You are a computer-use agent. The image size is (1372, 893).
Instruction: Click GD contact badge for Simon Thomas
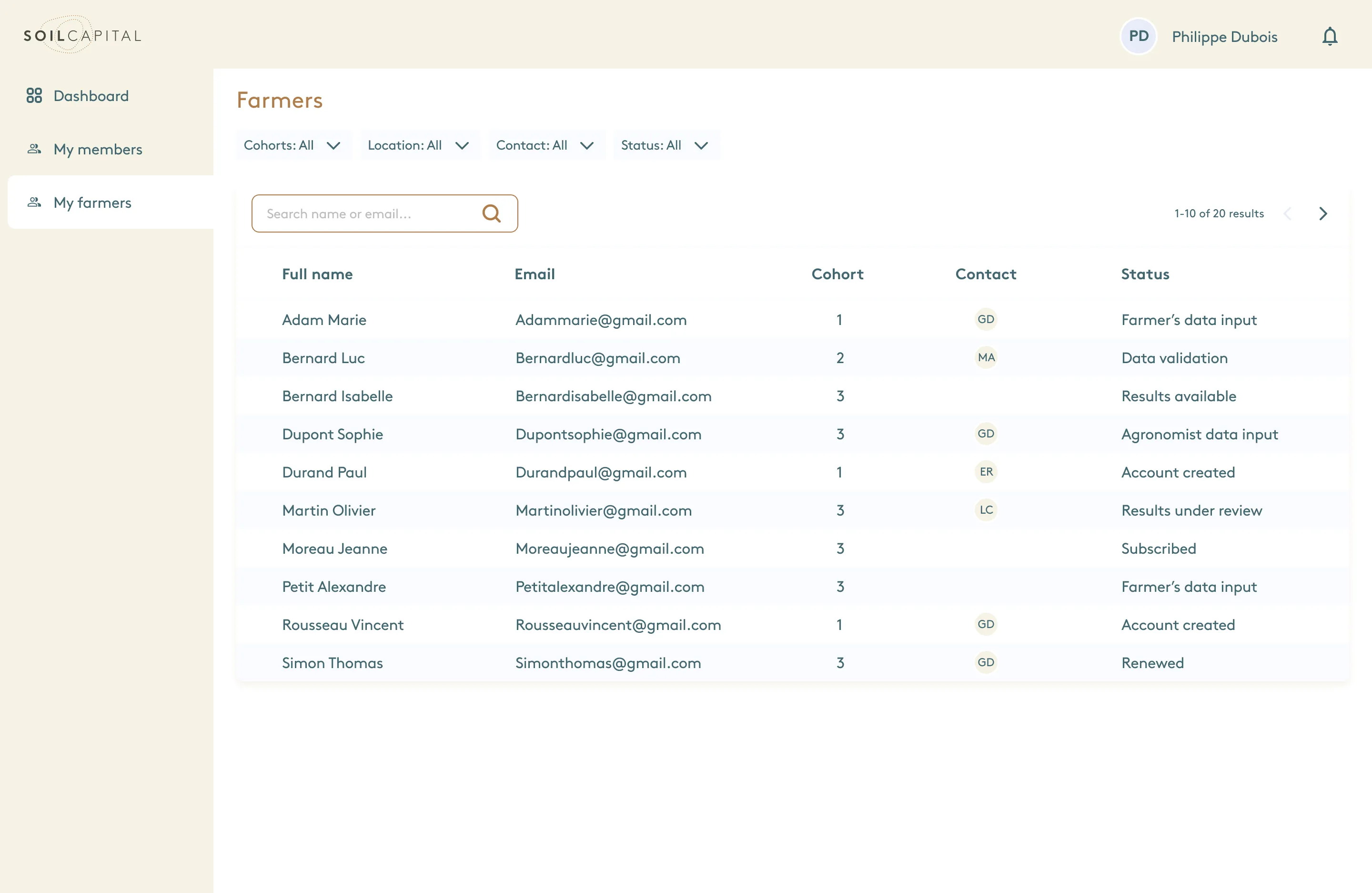pyautogui.click(x=986, y=662)
